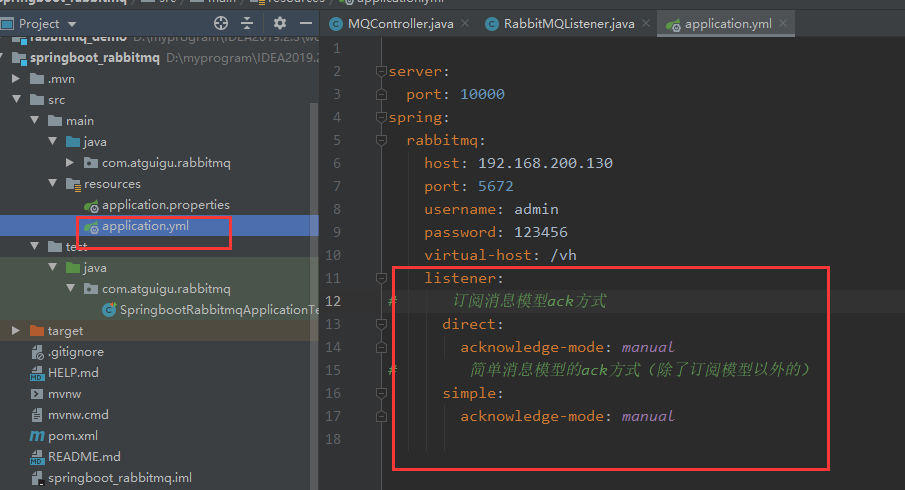
Task: Click the locate/scroll-from-source target icon
Action: [x=221, y=23]
